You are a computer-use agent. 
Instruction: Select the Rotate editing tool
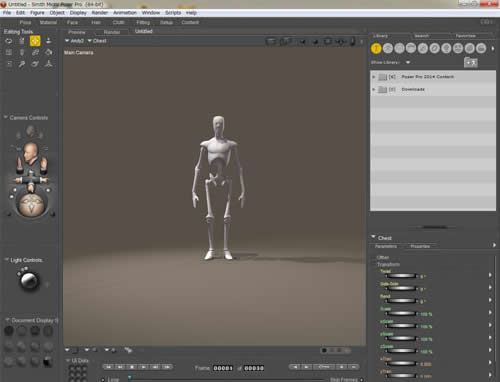(9, 41)
